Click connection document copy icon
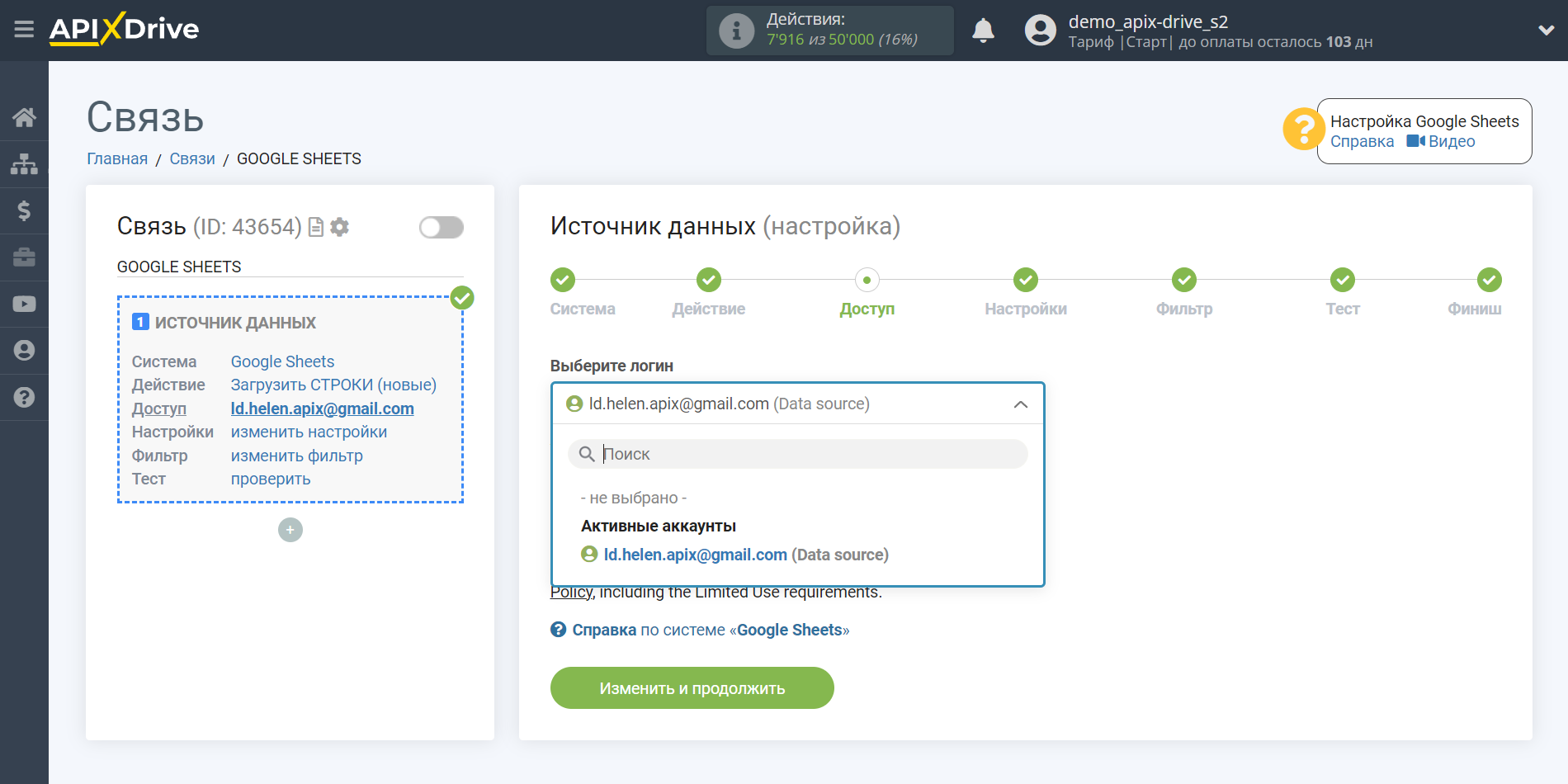The width and height of the screenshot is (1568, 784). pos(315,227)
